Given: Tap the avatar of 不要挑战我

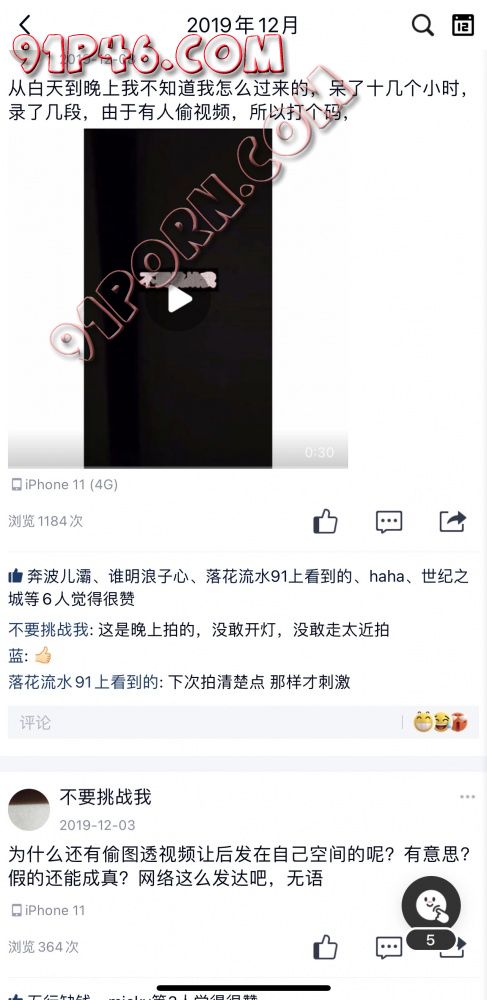Looking at the screenshot, I should pyautogui.click(x=29, y=809).
